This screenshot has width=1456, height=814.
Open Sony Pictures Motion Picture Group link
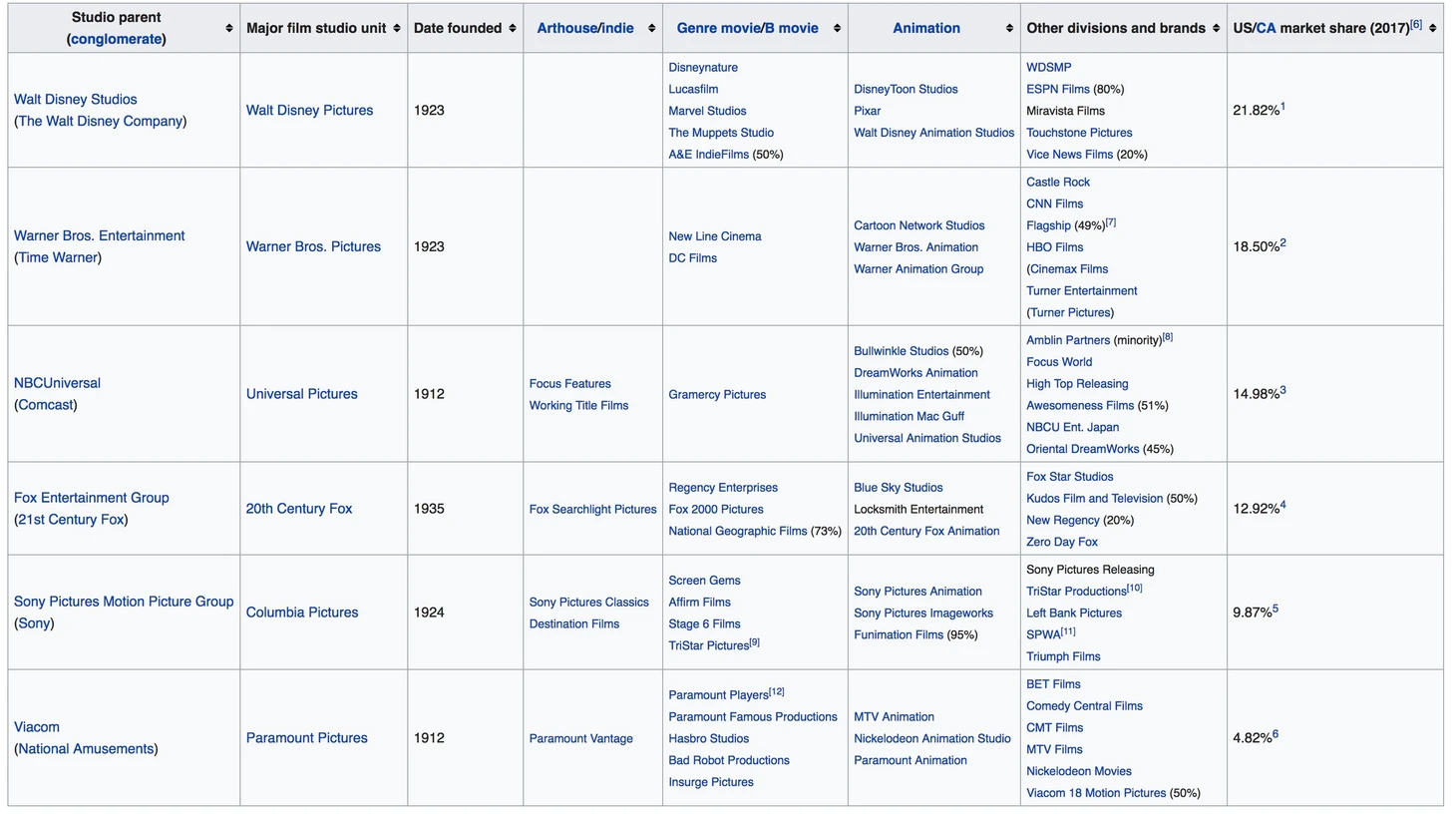[x=124, y=602]
